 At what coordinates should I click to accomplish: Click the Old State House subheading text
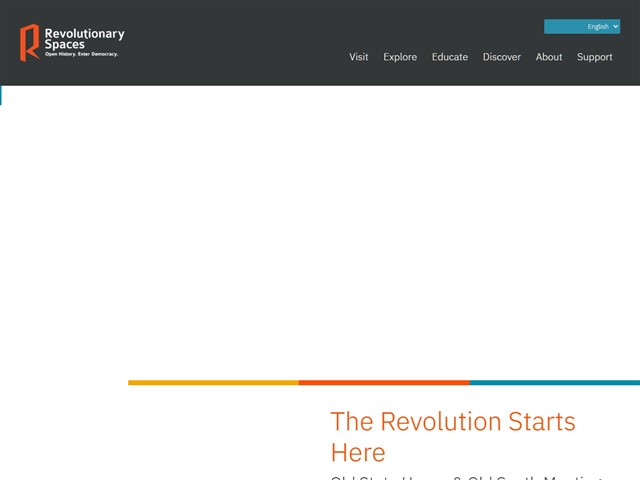pos(465,477)
